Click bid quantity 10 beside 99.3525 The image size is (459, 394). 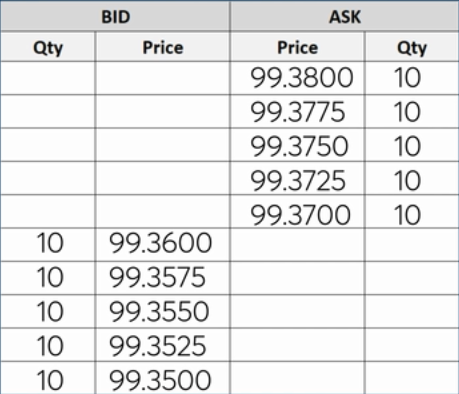click(x=50, y=346)
